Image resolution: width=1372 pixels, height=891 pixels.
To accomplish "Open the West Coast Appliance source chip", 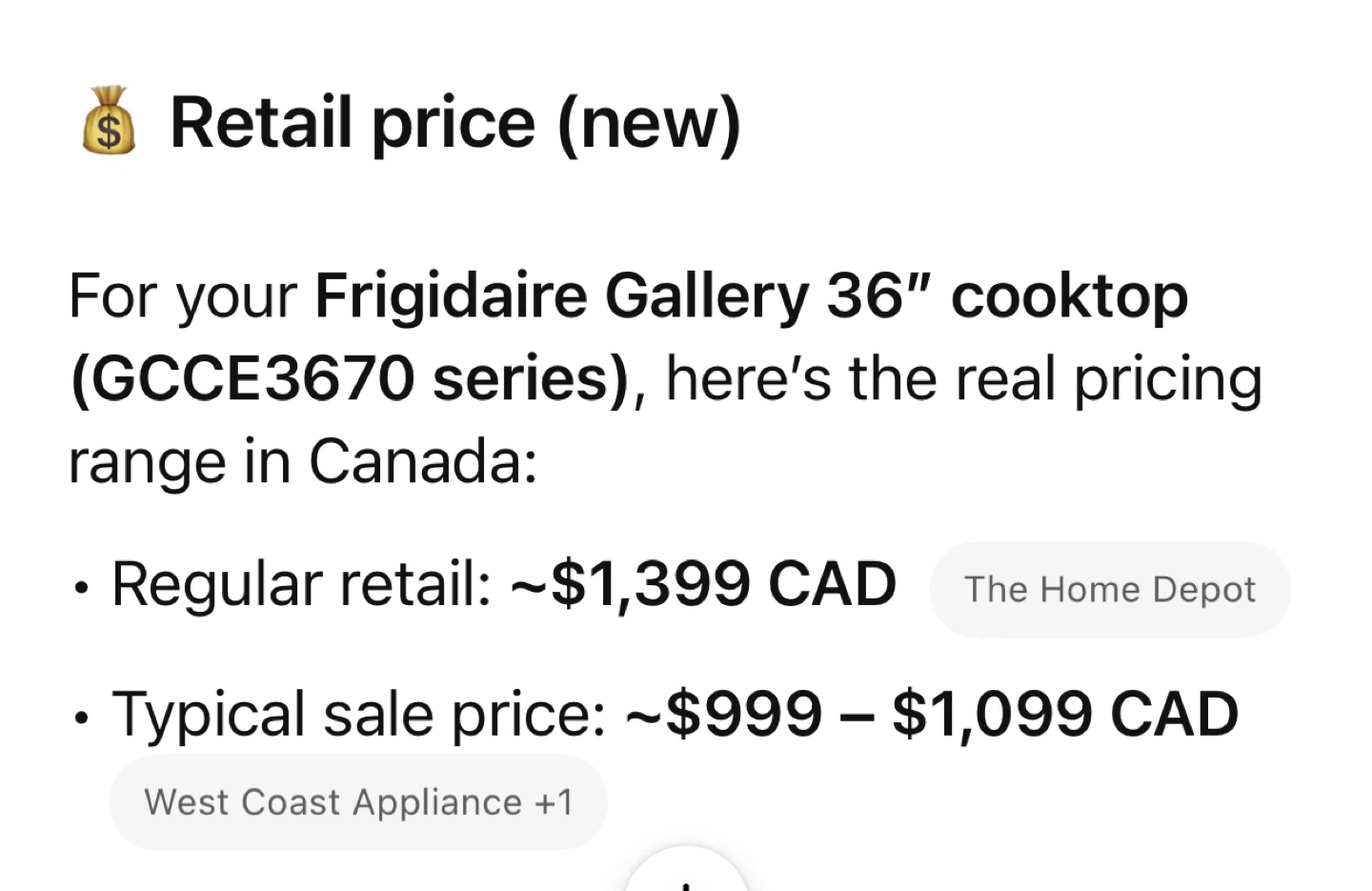I will [x=333, y=802].
